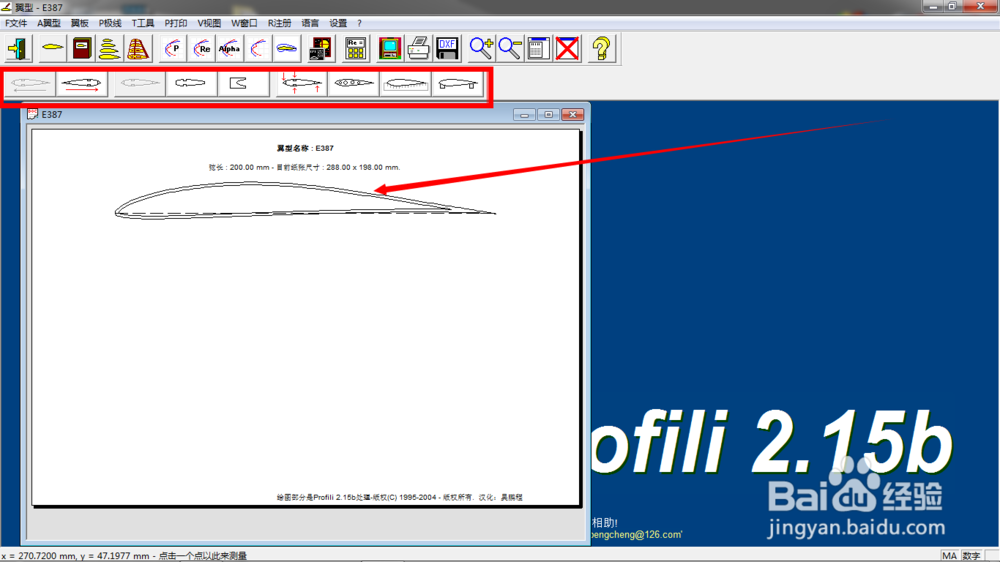Click the airfoil with lightening holes icon
1000x562 pixels.
[353, 84]
